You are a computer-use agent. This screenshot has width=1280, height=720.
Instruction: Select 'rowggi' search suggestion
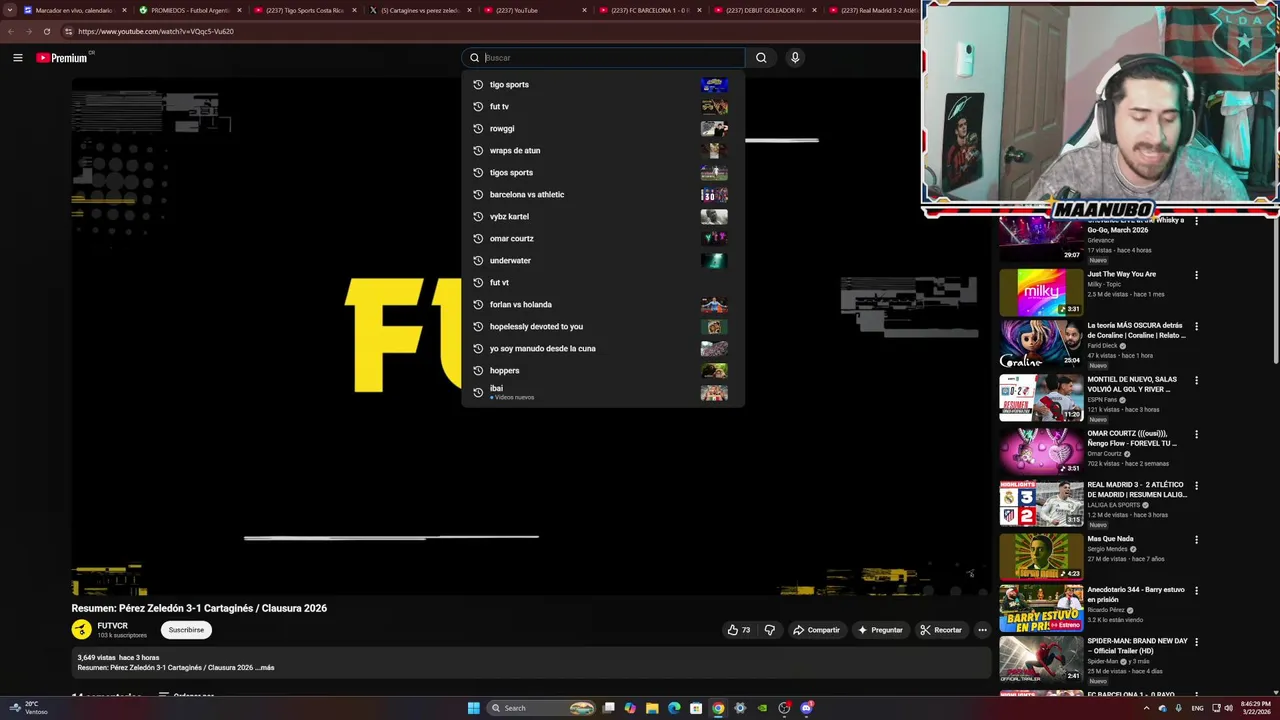click(602, 129)
